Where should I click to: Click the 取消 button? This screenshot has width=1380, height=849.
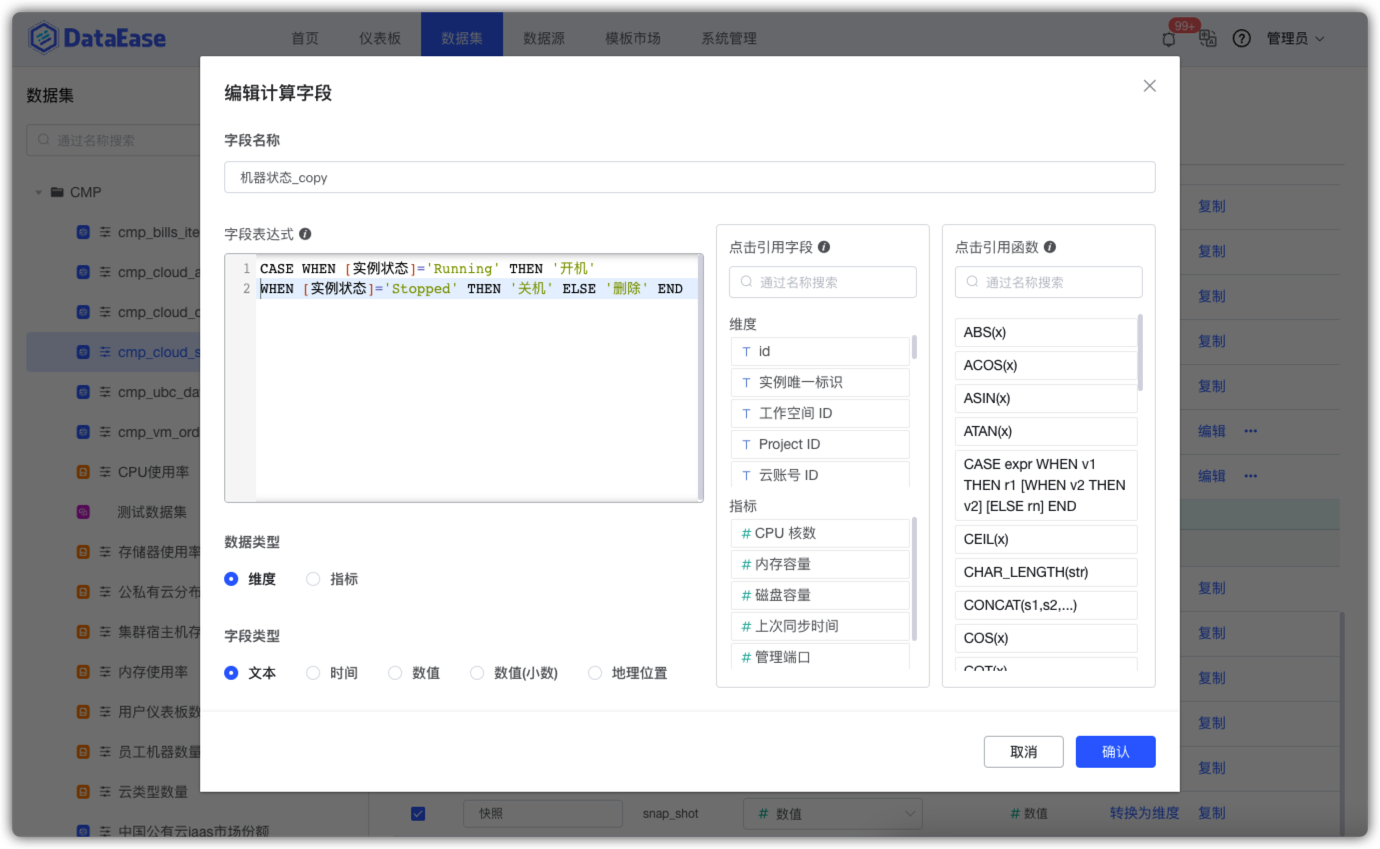(1024, 752)
